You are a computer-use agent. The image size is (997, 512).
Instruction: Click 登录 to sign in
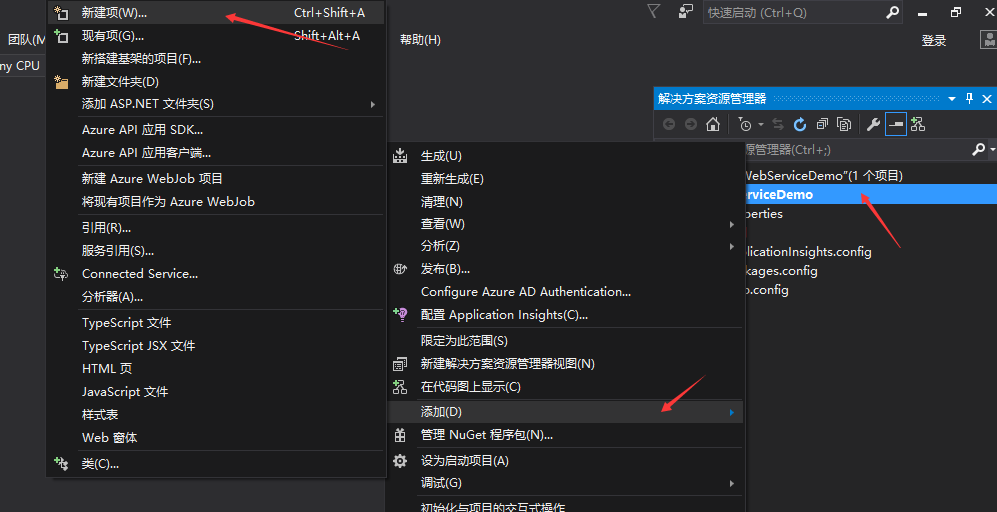click(934, 41)
